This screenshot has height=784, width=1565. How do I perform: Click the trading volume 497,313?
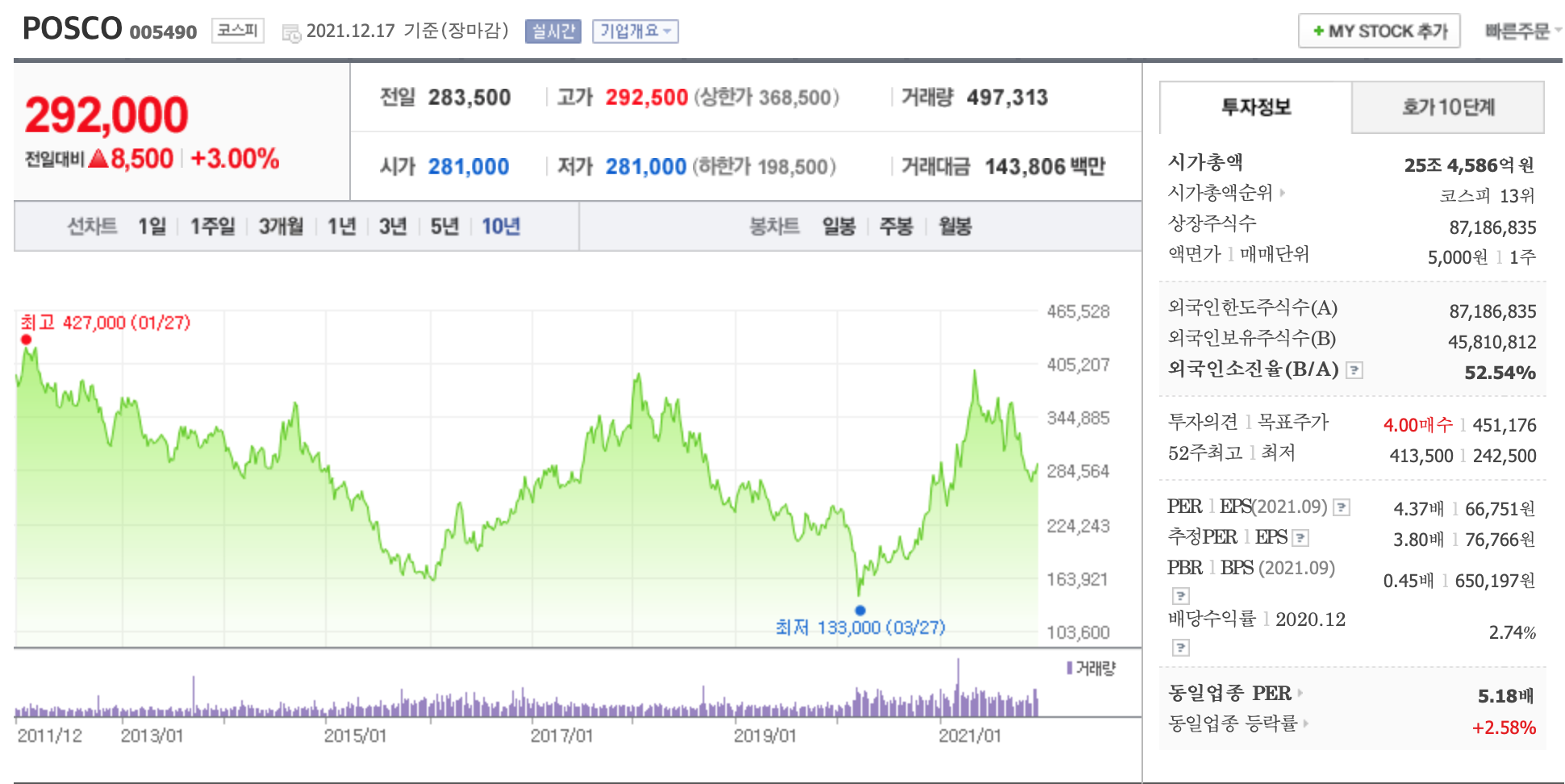pyautogui.click(x=1007, y=98)
